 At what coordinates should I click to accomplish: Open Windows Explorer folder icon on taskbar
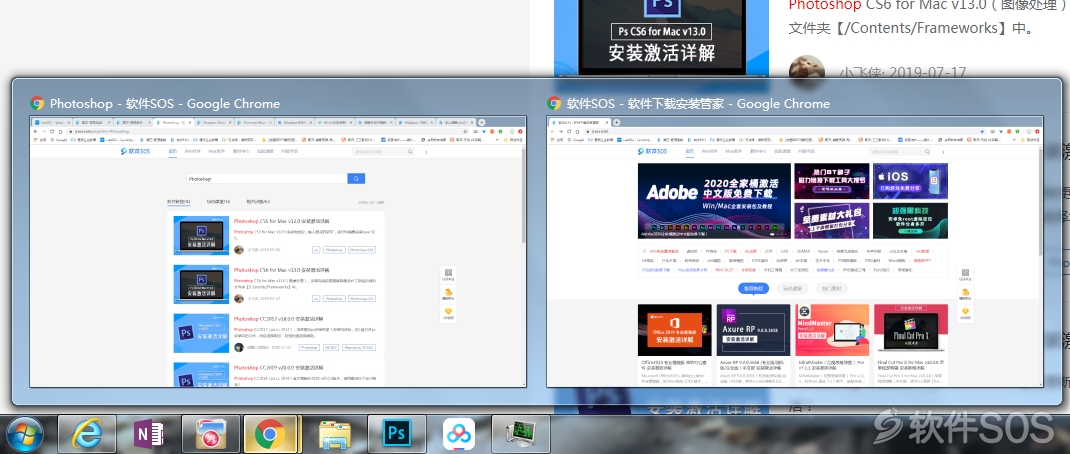click(x=334, y=434)
